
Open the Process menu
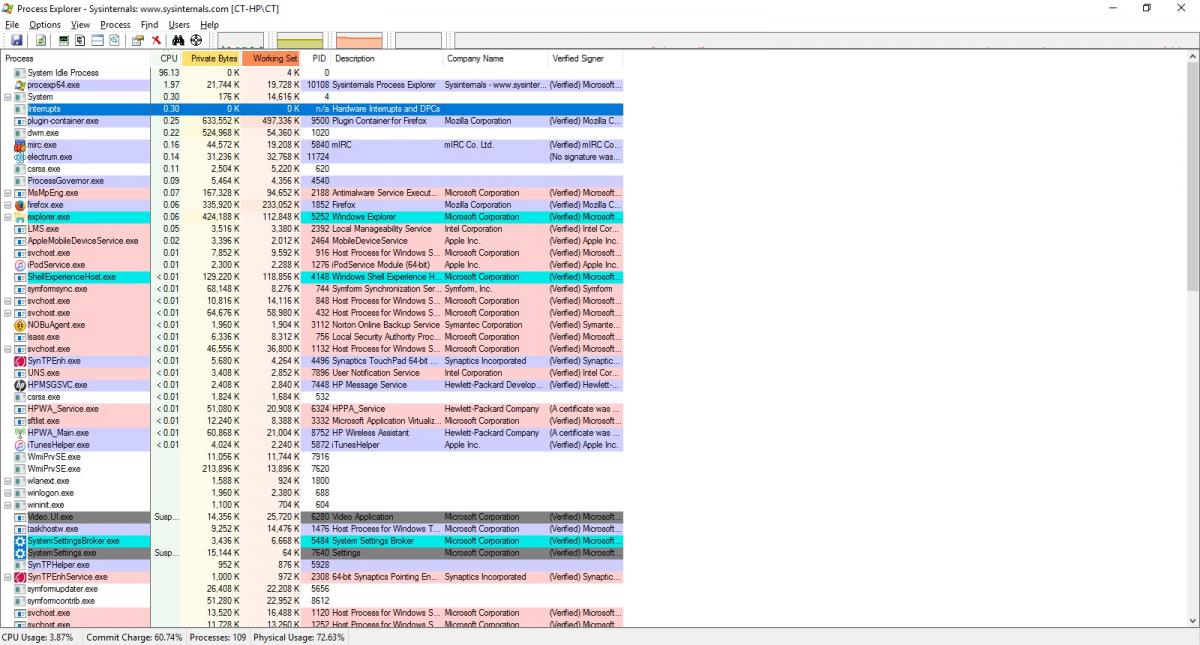116,24
